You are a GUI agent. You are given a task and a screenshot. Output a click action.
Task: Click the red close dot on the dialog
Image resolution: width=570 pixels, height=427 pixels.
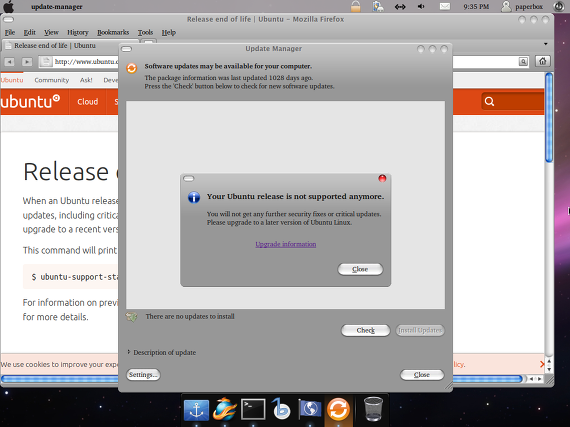pos(382,178)
